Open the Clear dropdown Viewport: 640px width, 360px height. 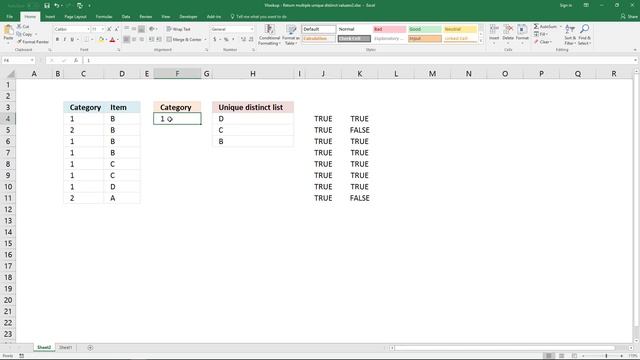tap(544, 42)
